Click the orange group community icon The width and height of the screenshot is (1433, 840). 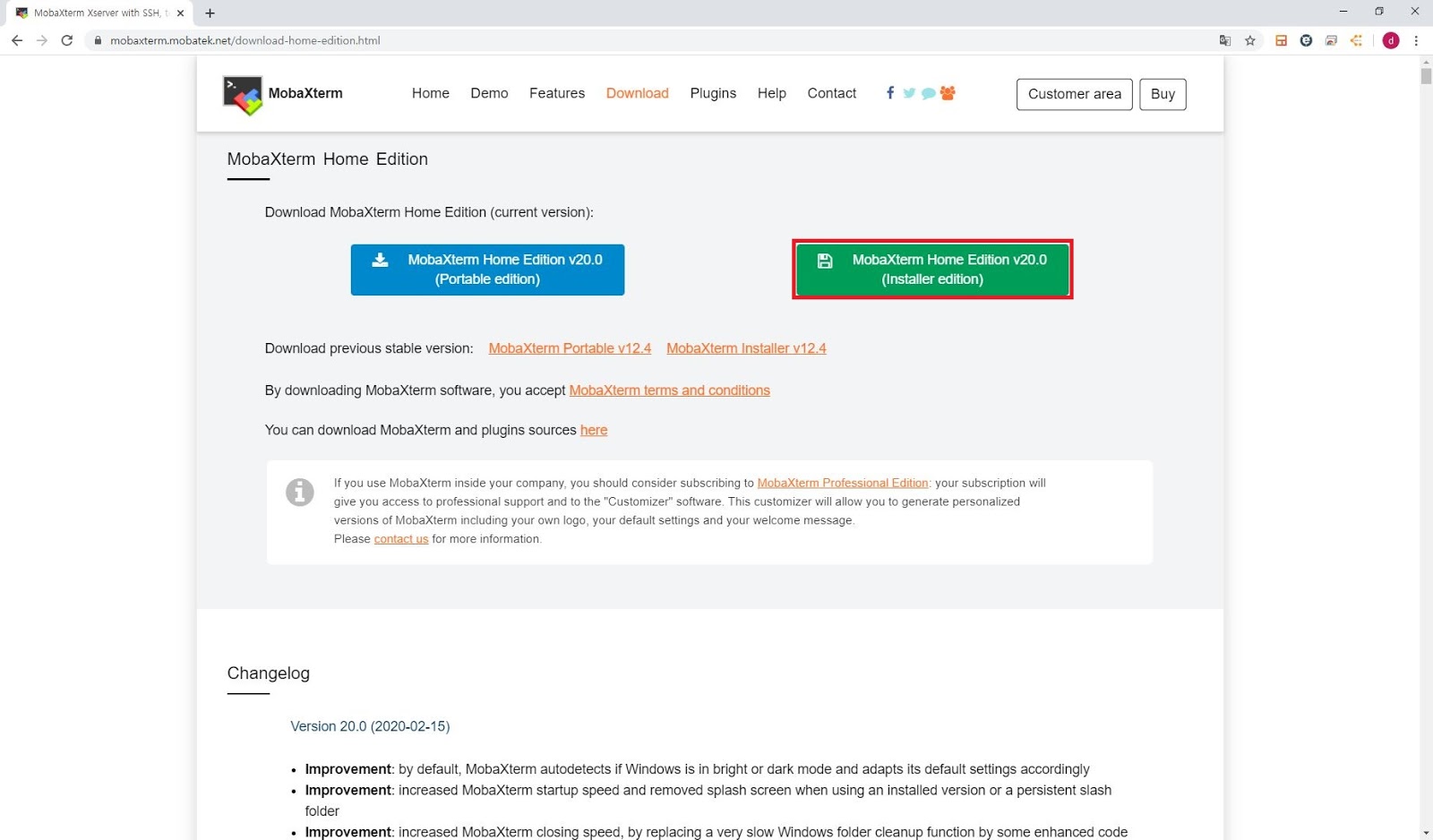click(948, 93)
